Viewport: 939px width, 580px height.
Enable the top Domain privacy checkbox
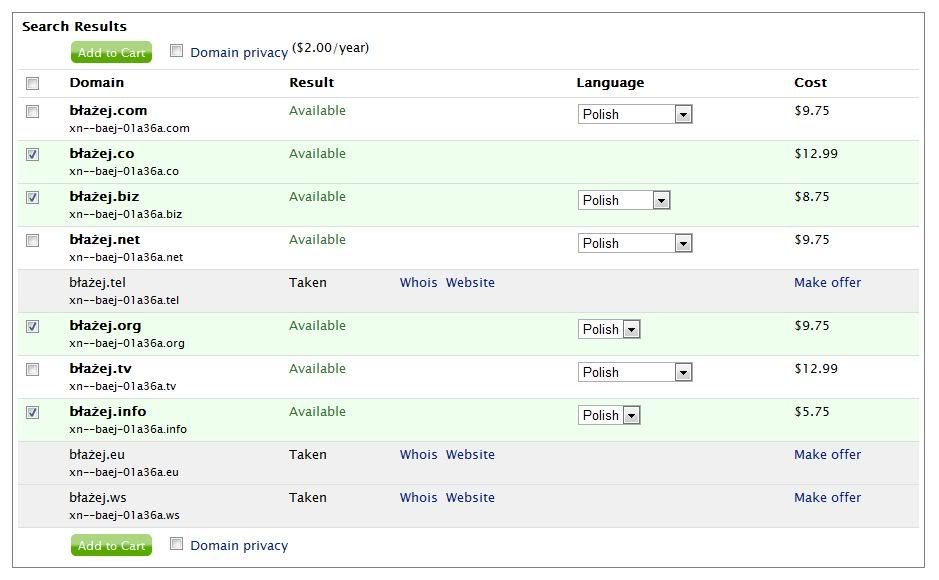click(x=177, y=51)
